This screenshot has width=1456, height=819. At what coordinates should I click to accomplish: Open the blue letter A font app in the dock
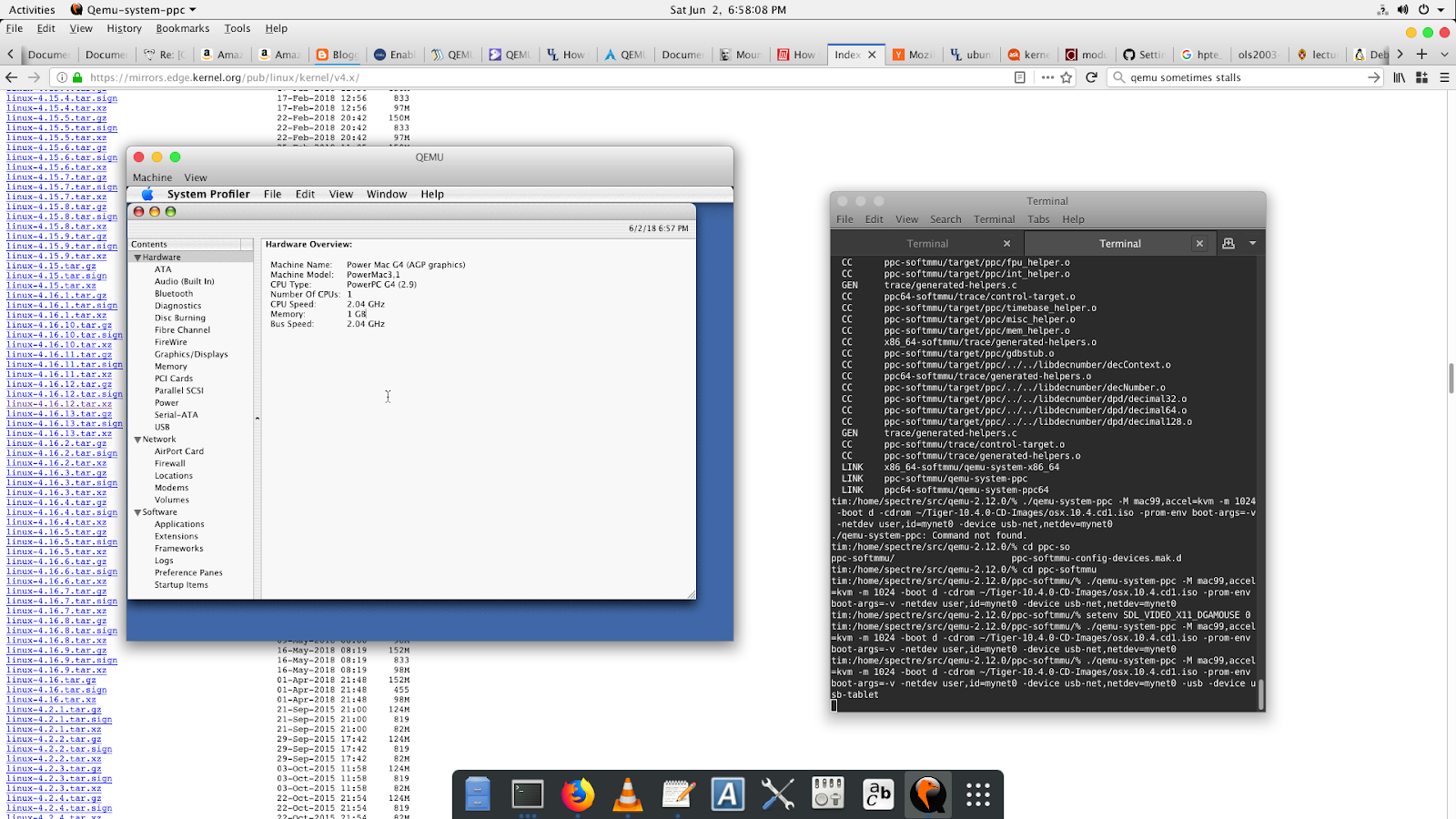click(728, 794)
